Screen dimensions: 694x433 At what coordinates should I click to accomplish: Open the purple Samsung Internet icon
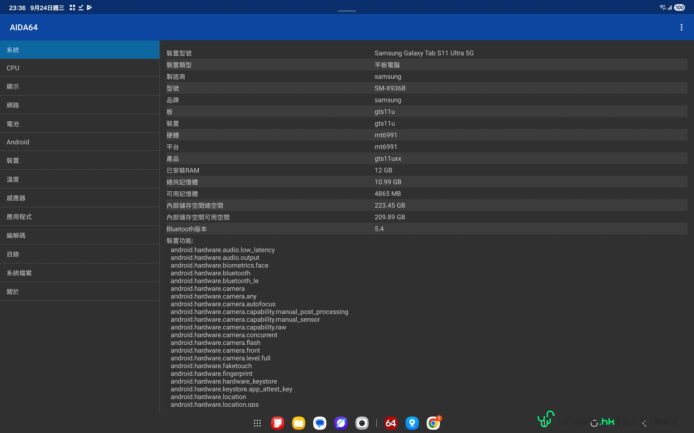tap(341, 423)
